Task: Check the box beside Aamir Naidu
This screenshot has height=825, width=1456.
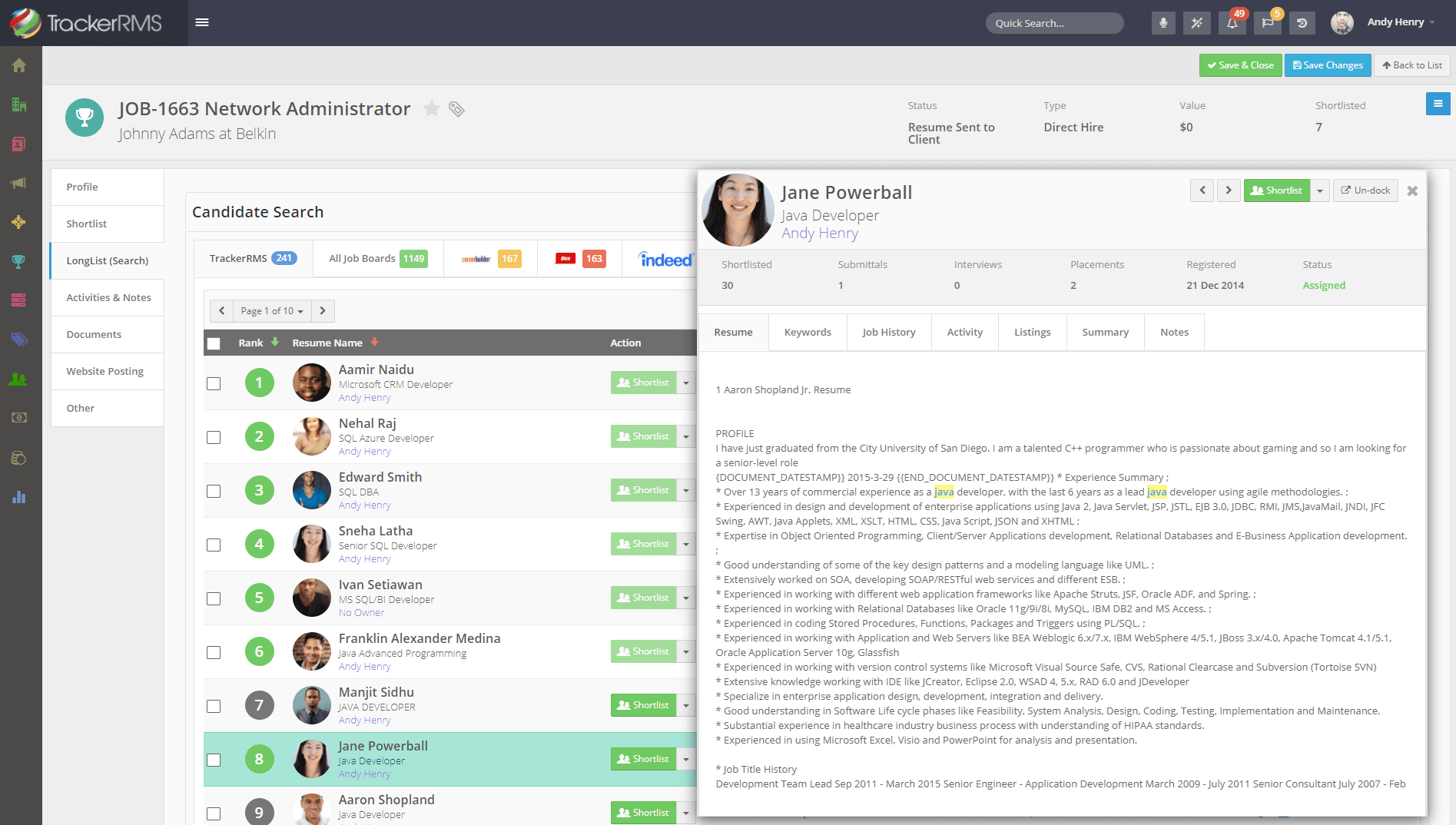Action: point(214,383)
